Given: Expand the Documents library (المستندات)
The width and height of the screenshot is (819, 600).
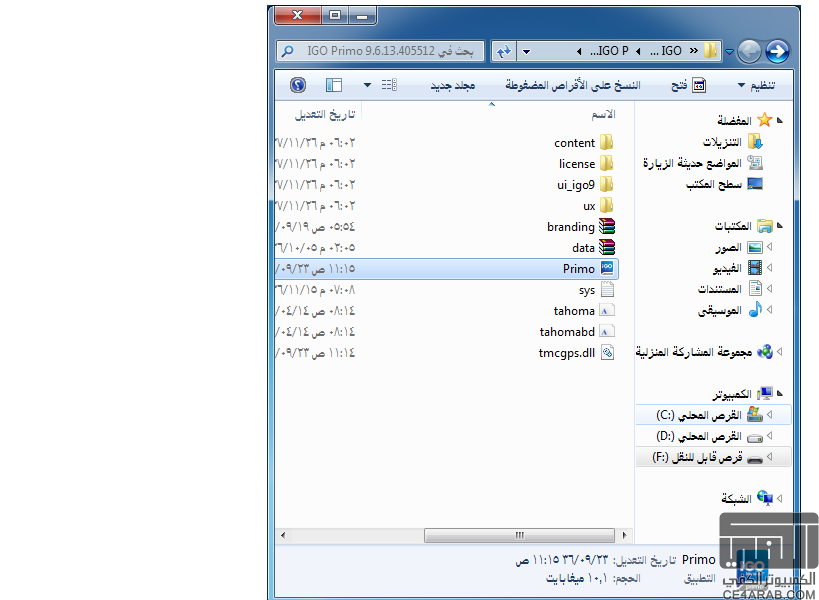Looking at the screenshot, I should click(x=770, y=289).
